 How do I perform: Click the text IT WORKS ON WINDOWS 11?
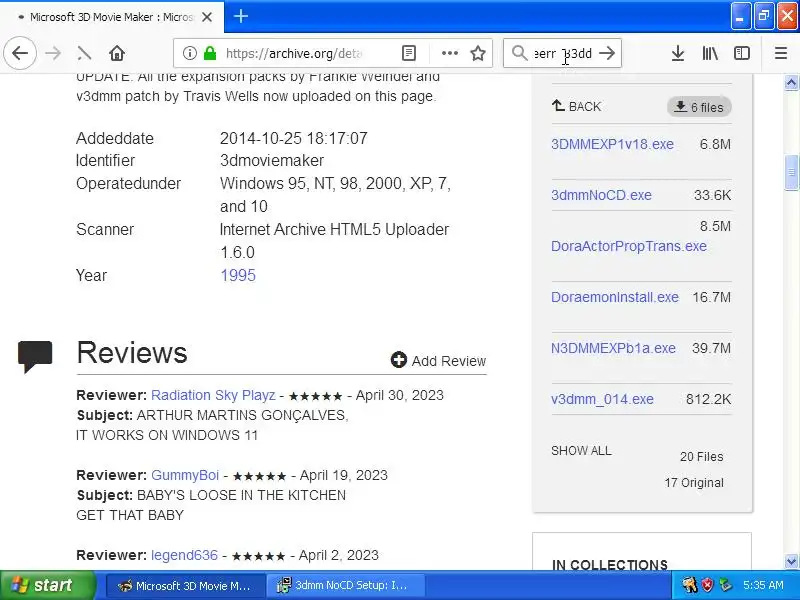pyautogui.click(x=167, y=435)
